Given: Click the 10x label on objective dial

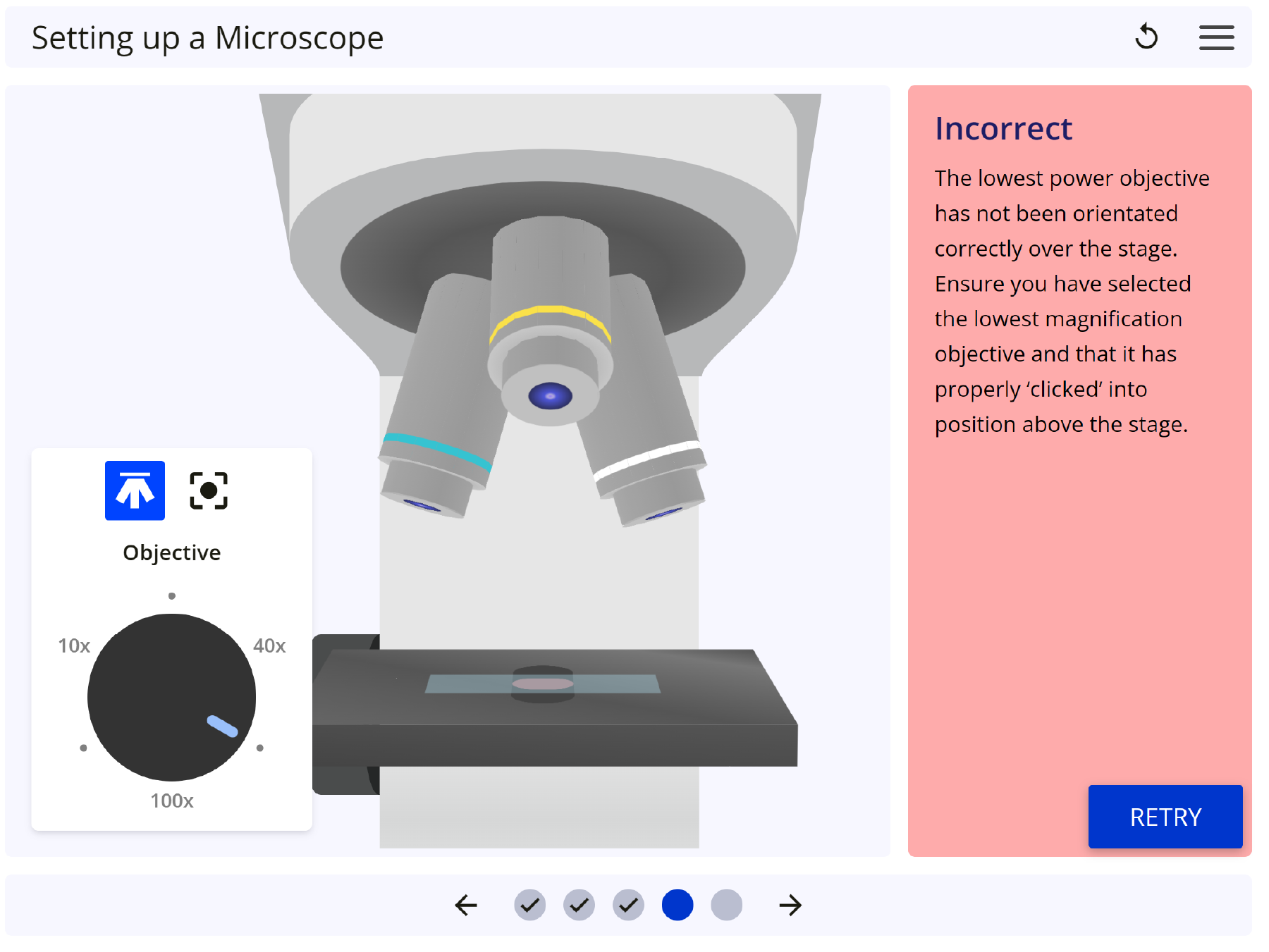Looking at the screenshot, I should tap(74, 645).
